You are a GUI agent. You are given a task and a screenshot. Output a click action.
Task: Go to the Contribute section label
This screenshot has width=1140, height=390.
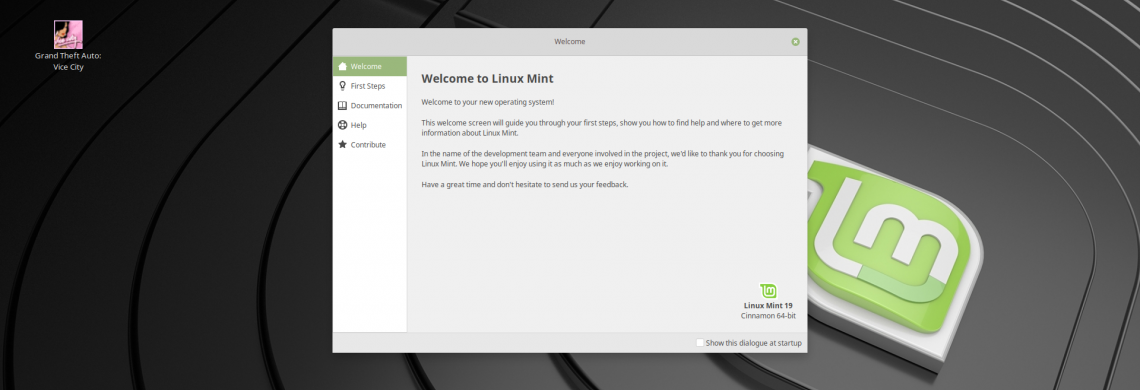pos(368,145)
